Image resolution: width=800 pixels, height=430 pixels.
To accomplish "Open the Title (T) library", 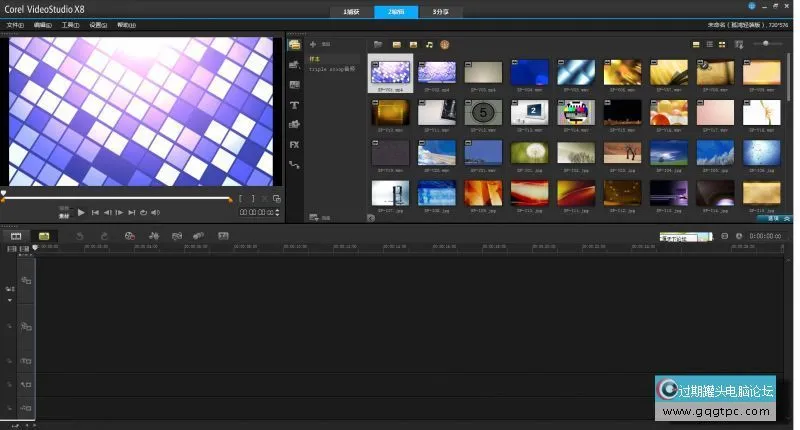I will 295,105.
